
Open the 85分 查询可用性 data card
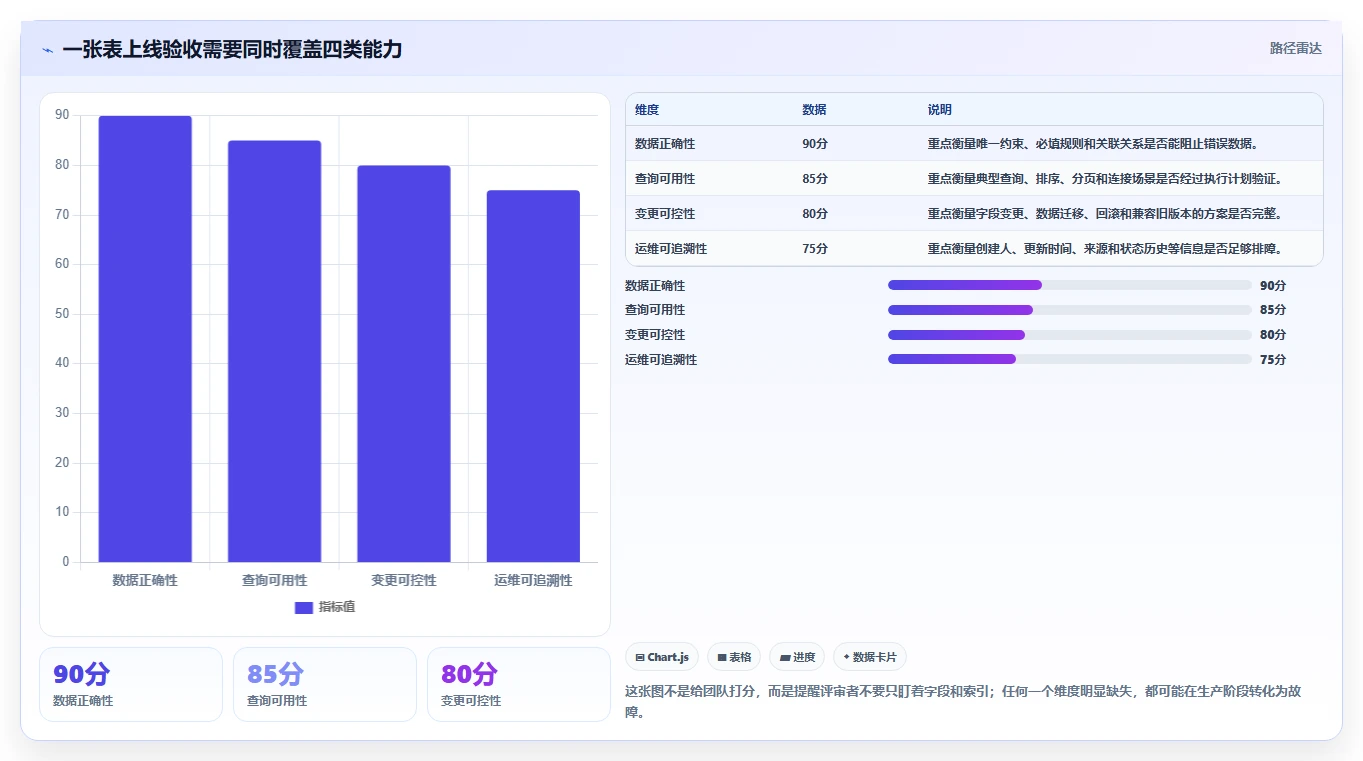[x=325, y=684]
